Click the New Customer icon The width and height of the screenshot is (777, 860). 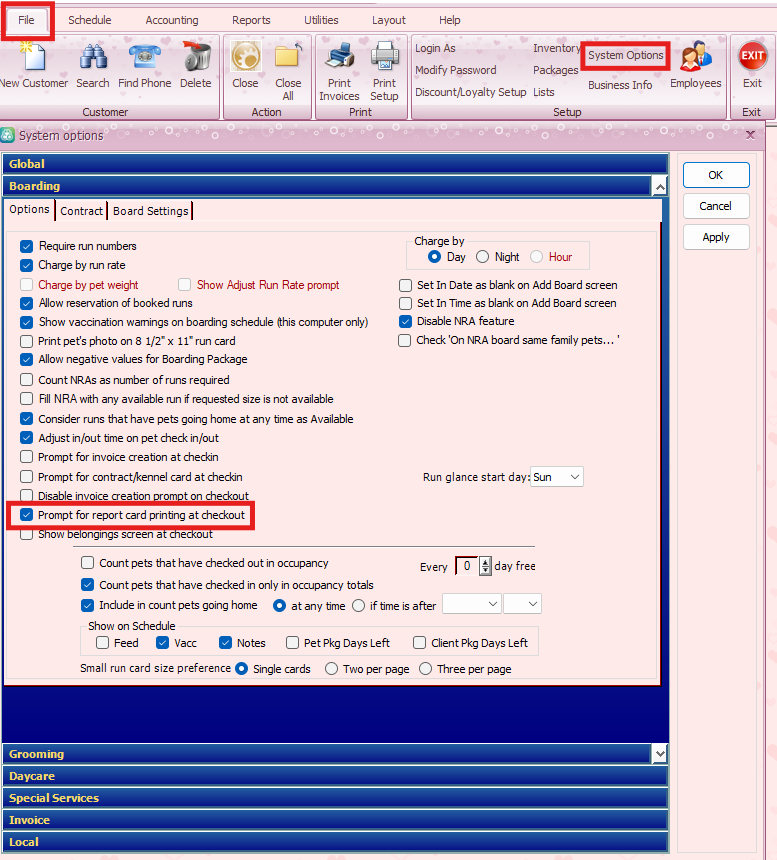tap(33, 56)
